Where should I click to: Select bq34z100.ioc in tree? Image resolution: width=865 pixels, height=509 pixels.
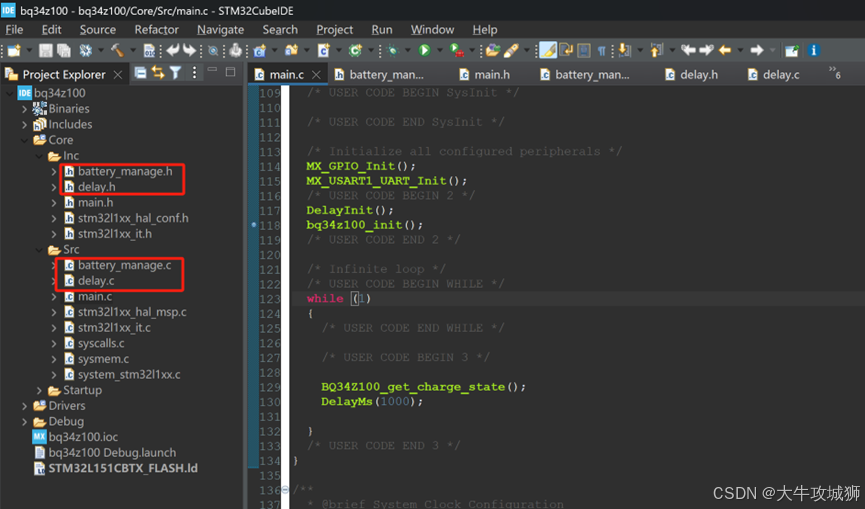coord(75,437)
